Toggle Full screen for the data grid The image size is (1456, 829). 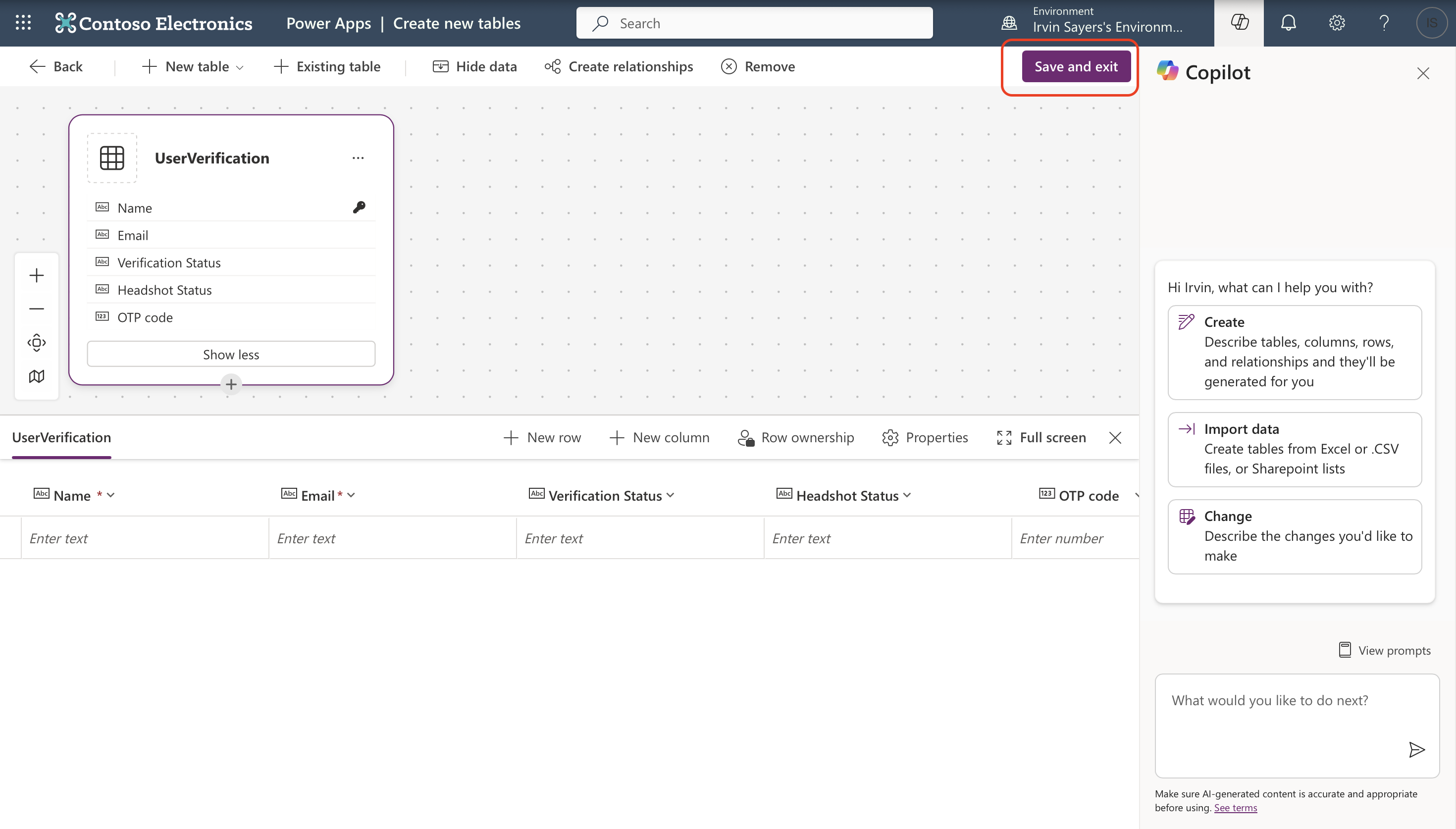(1041, 437)
